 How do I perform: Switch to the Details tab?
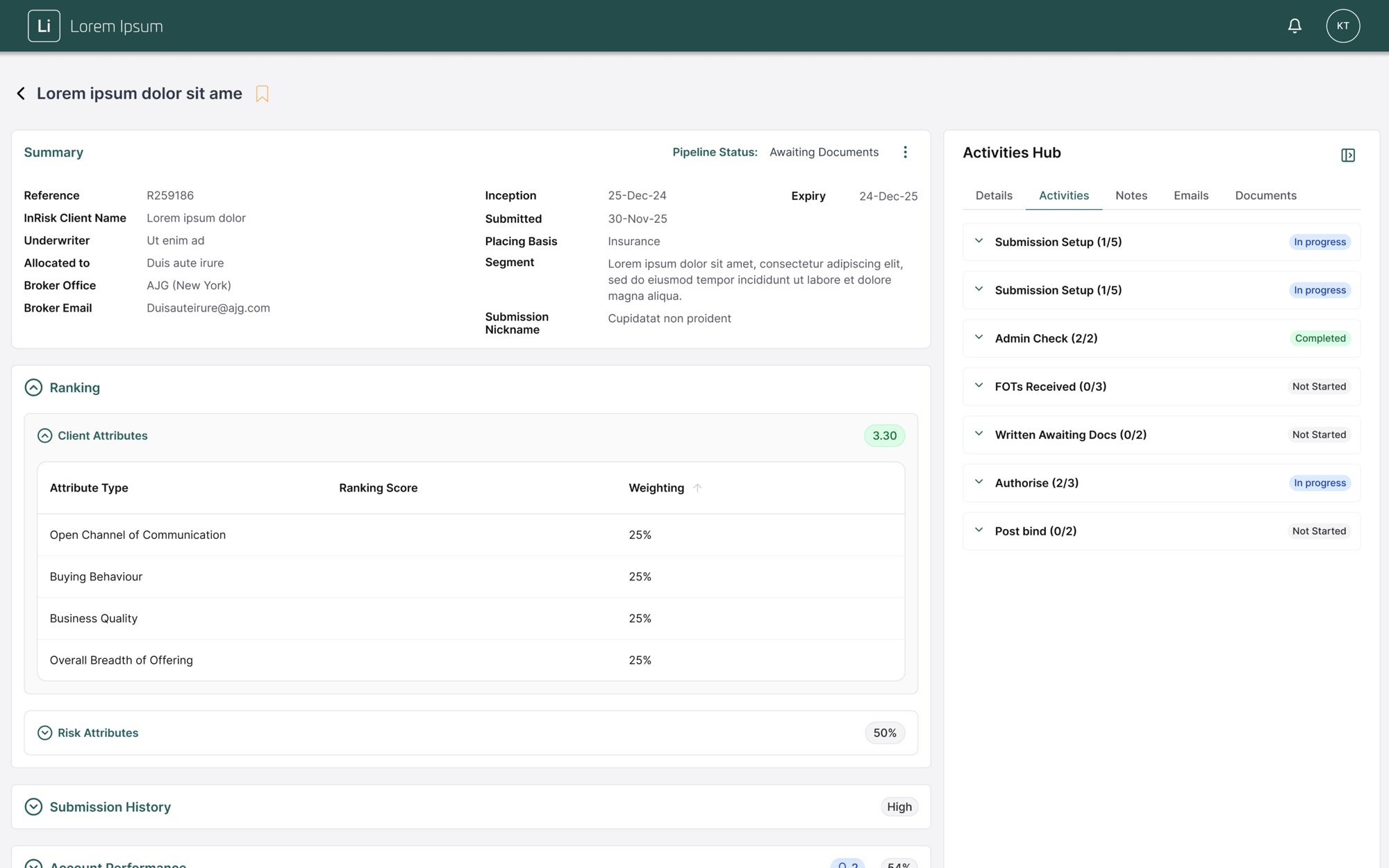(994, 195)
